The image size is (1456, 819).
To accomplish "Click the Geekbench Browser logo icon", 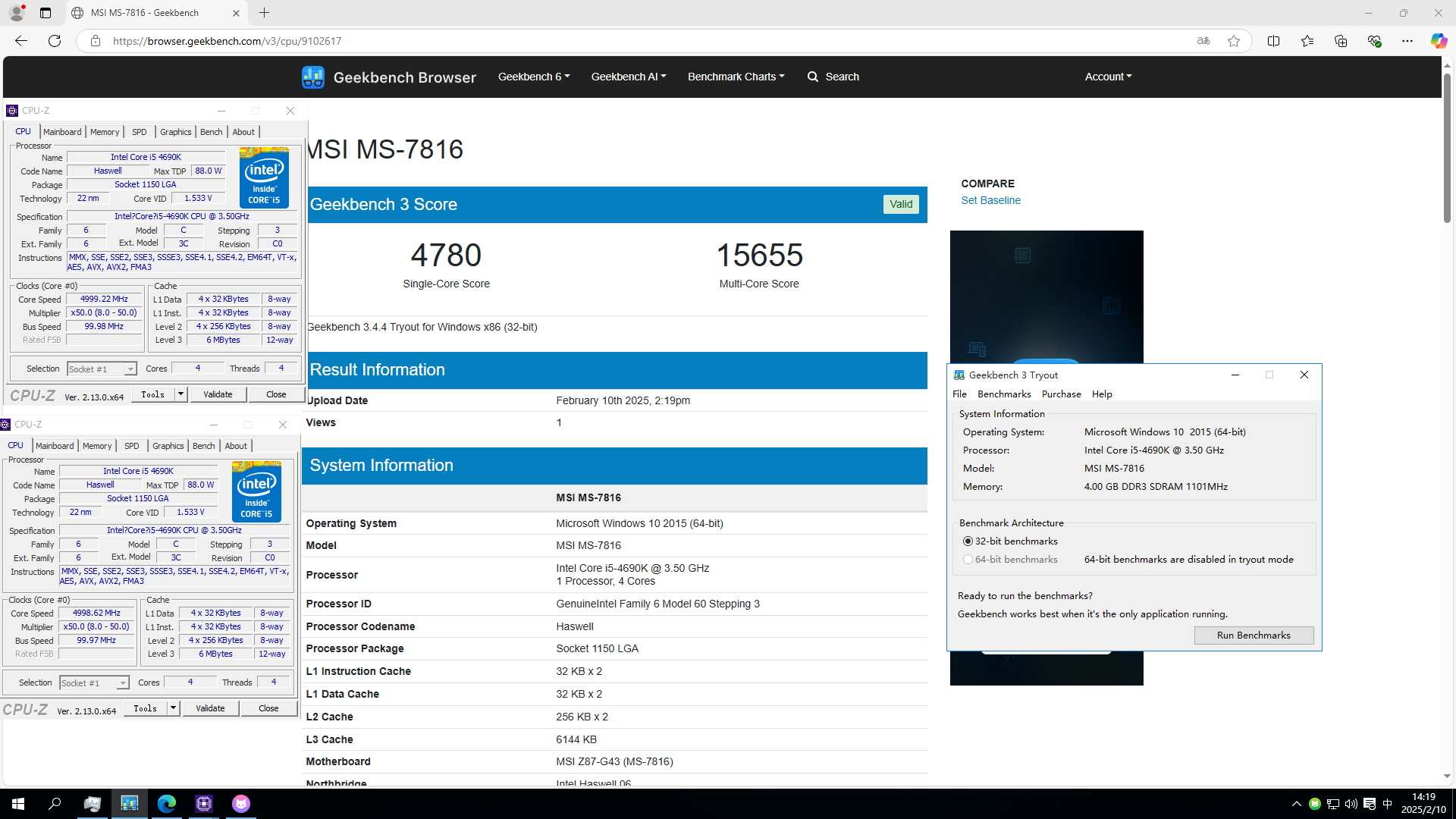I will click(x=312, y=77).
